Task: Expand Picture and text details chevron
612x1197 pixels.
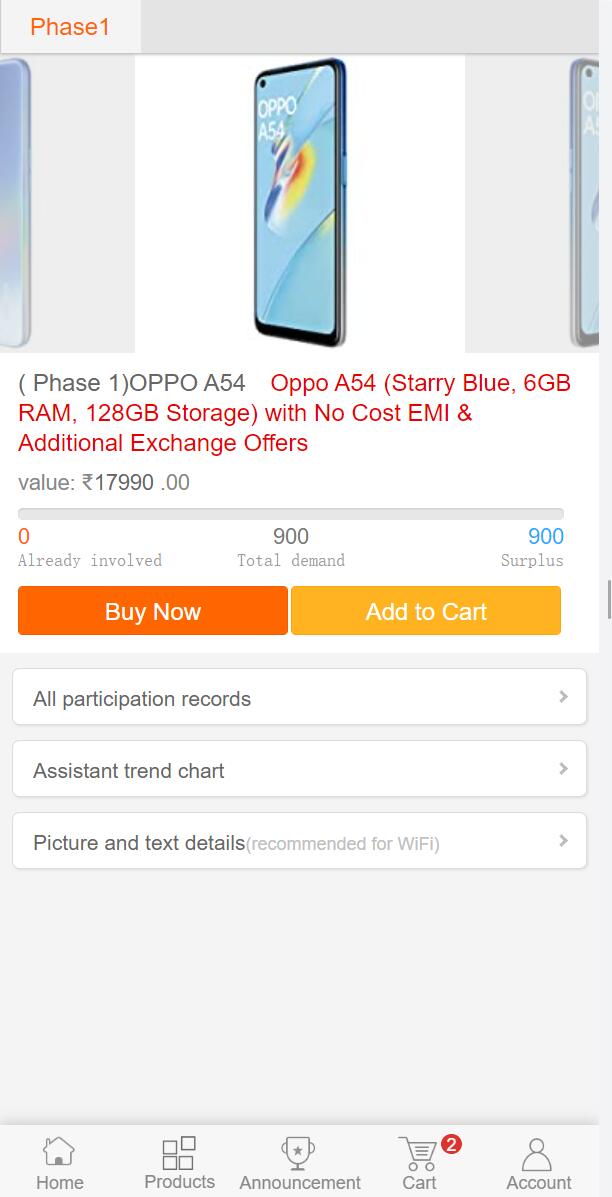Action: (563, 841)
